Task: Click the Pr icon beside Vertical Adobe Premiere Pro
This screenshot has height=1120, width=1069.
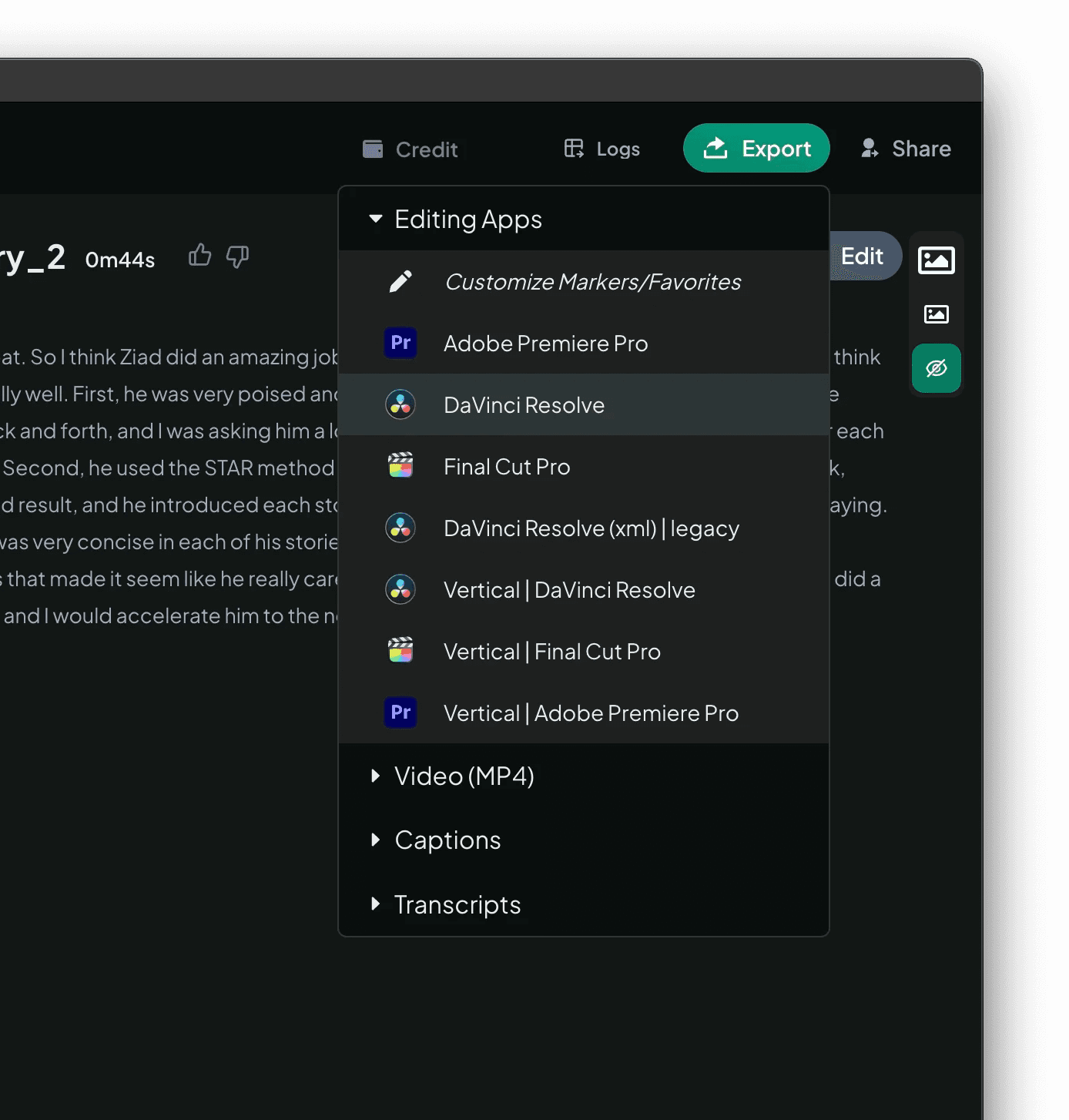Action: point(400,713)
